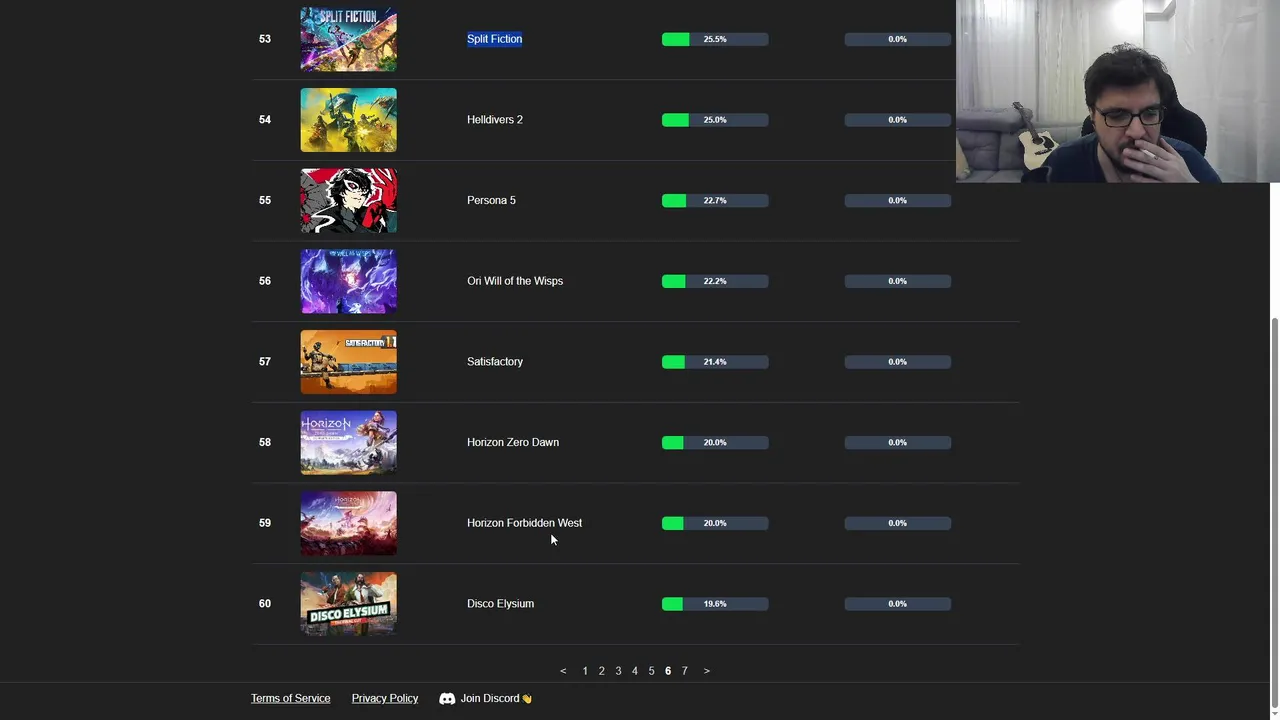1280x720 pixels.
Task: Jump to page 1 of the ranking
Action: pyautogui.click(x=585, y=671)
